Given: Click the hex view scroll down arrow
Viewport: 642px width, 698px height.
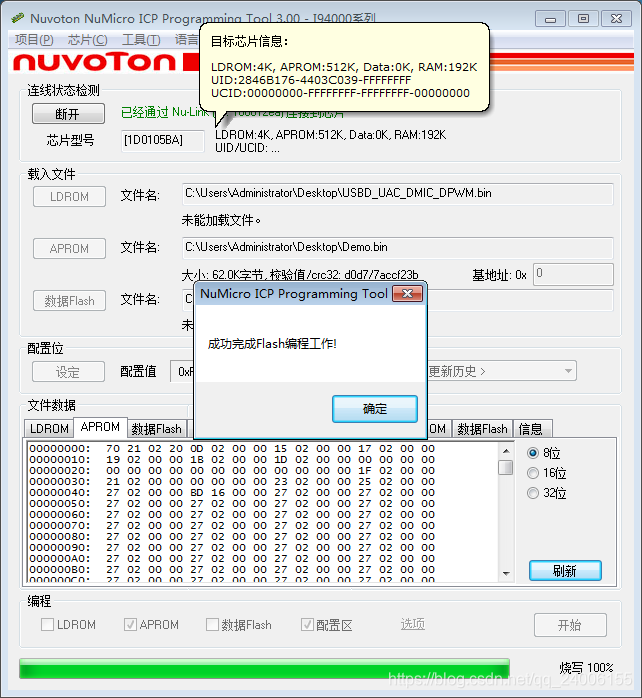Looking at the screenshot, I should [506, 573].
